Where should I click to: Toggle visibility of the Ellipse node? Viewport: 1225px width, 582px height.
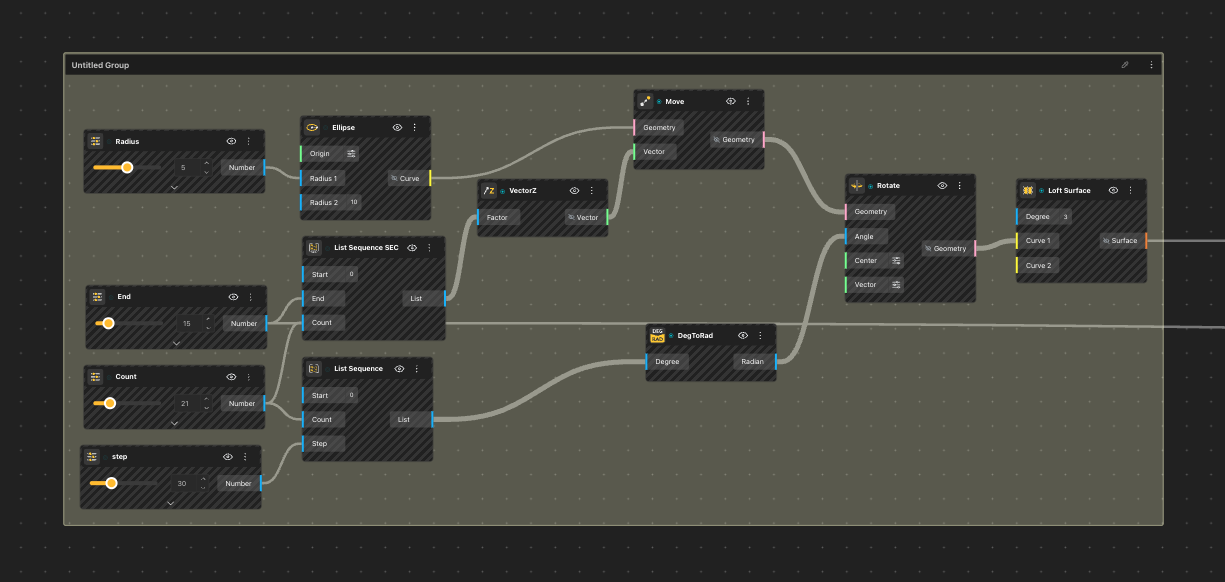(397, 128)
